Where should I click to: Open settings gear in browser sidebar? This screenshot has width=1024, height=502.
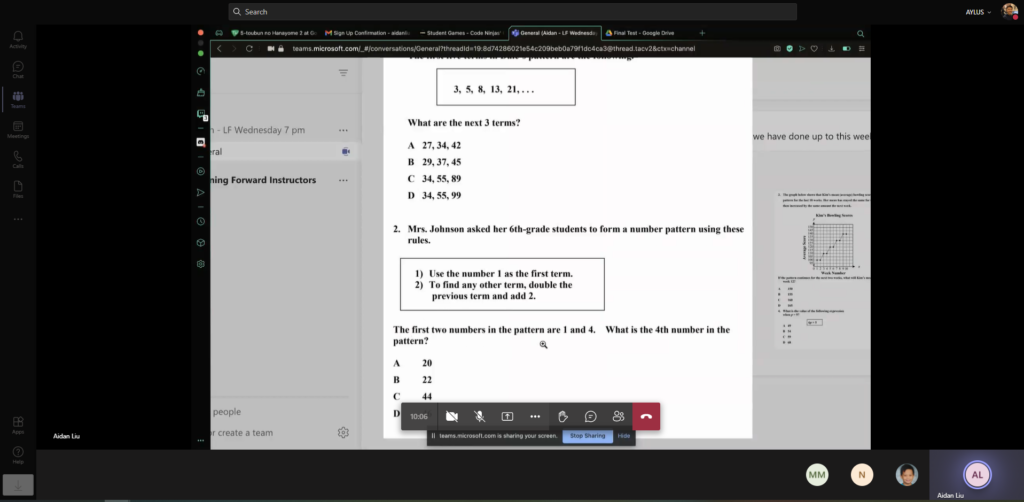[x=200, y=264]
